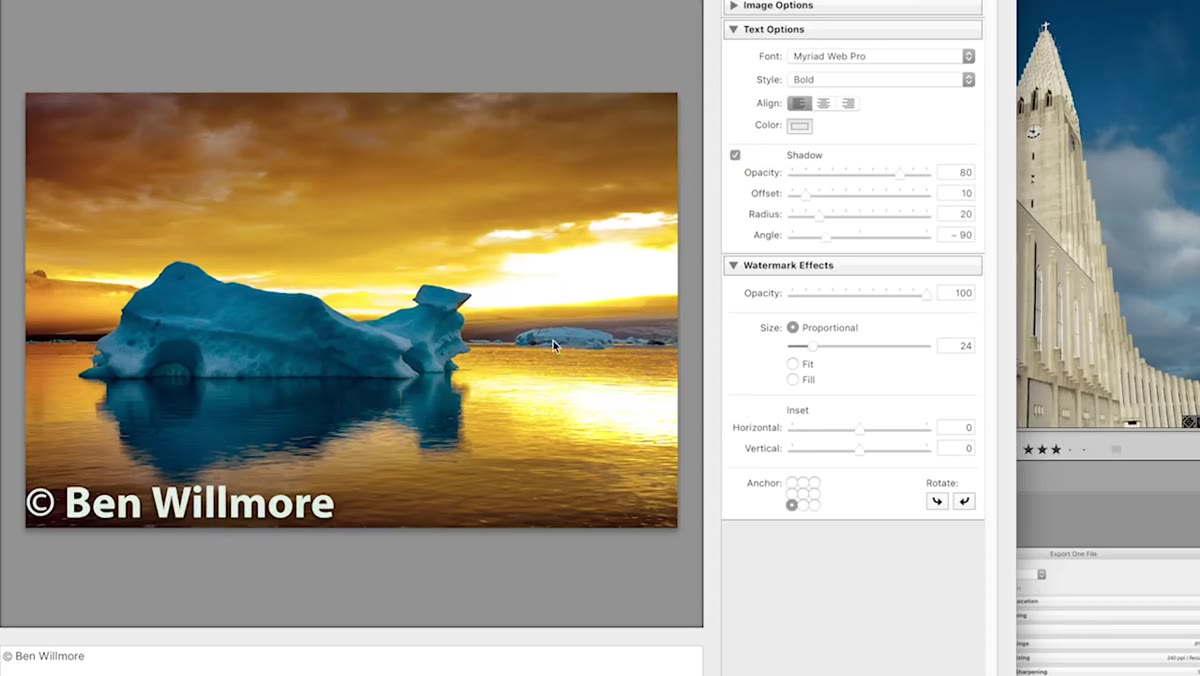Select center text alignment icon
The width and height of the screenshot is (1200, 676).
point(823,103)
